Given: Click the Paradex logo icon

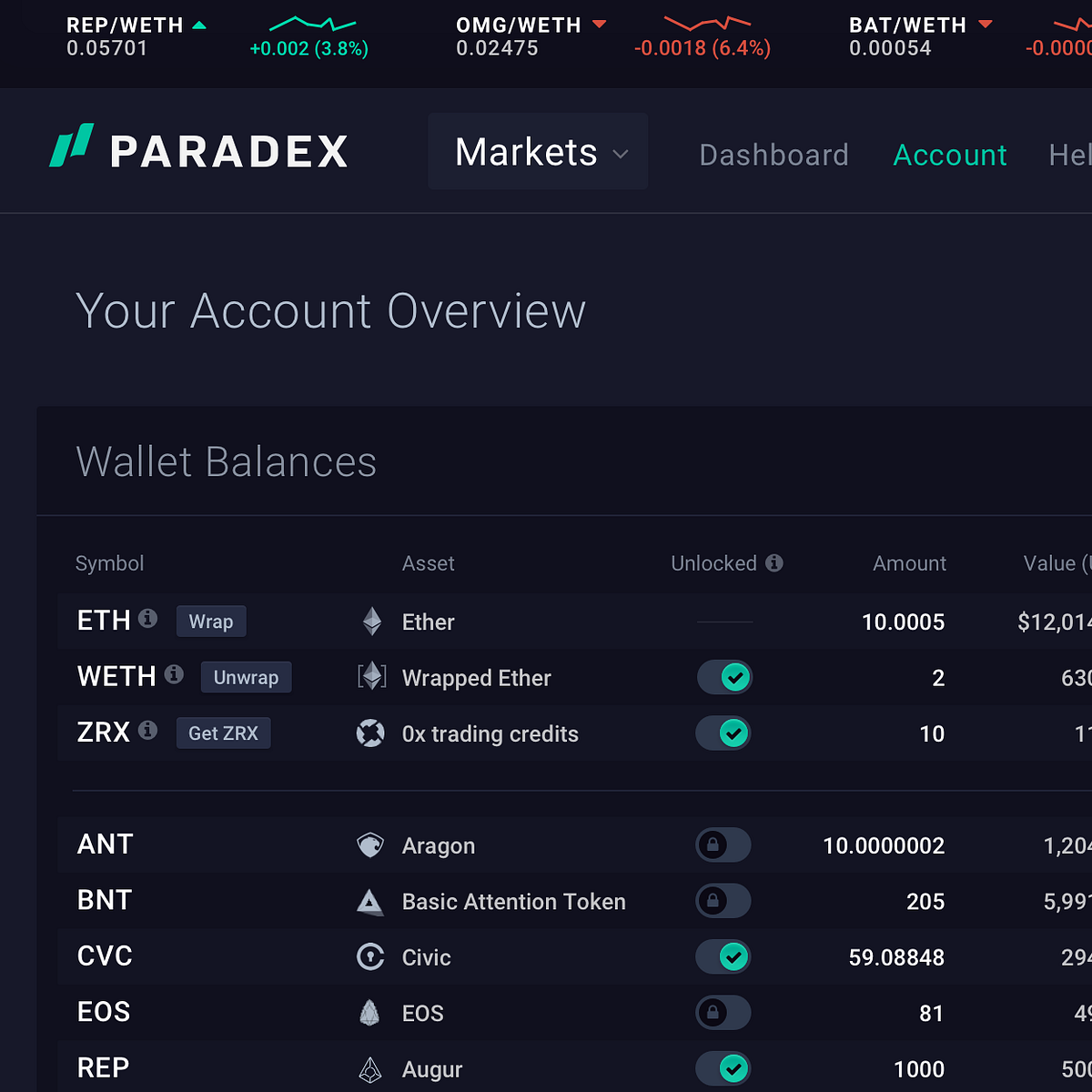Looking at the screenshot, I should [72, 146].
